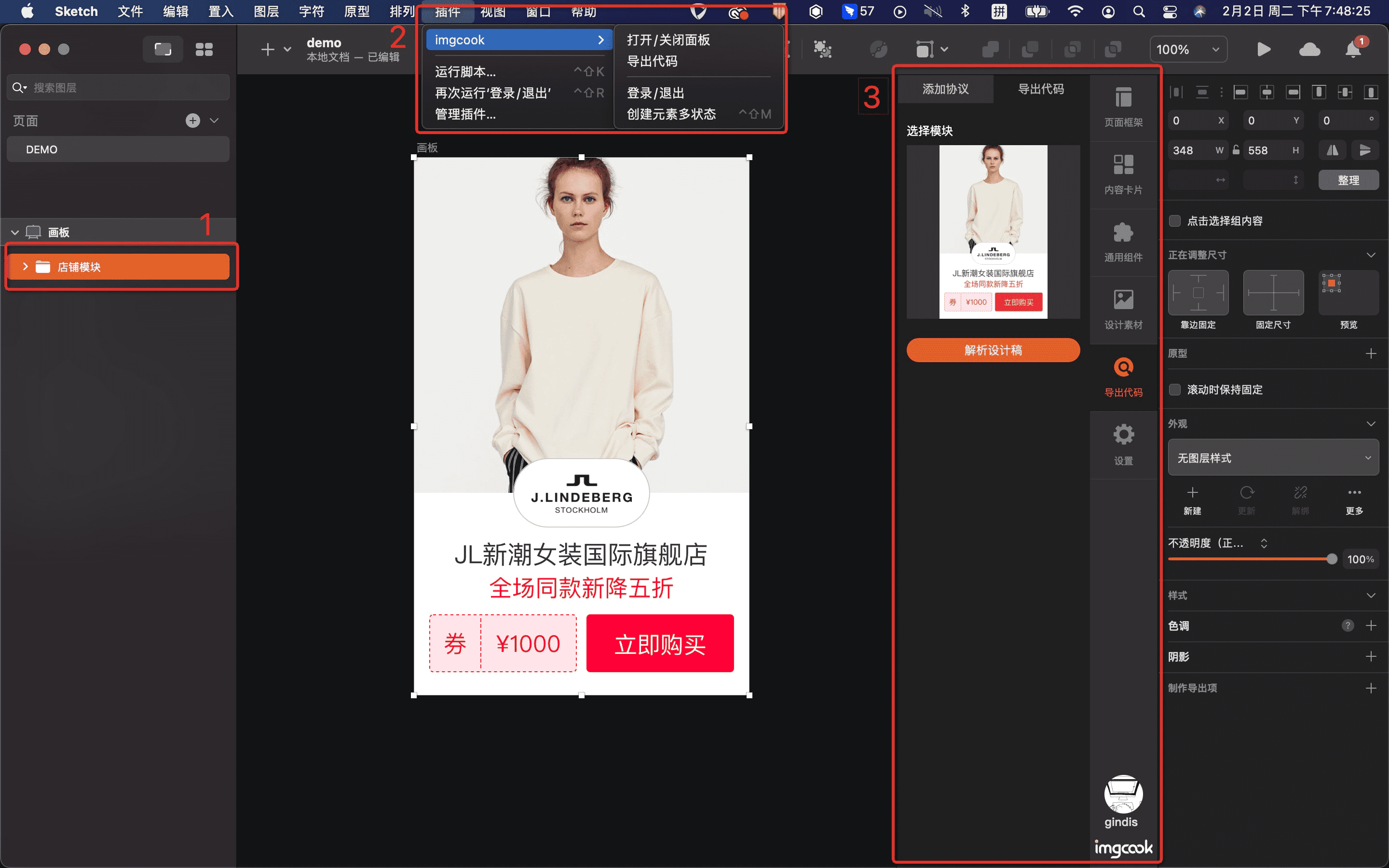The height and width of the screenshot is (868, 1389).
Task: Open the zoom 100% dropdown
Action: click(x=1188, y=49)
